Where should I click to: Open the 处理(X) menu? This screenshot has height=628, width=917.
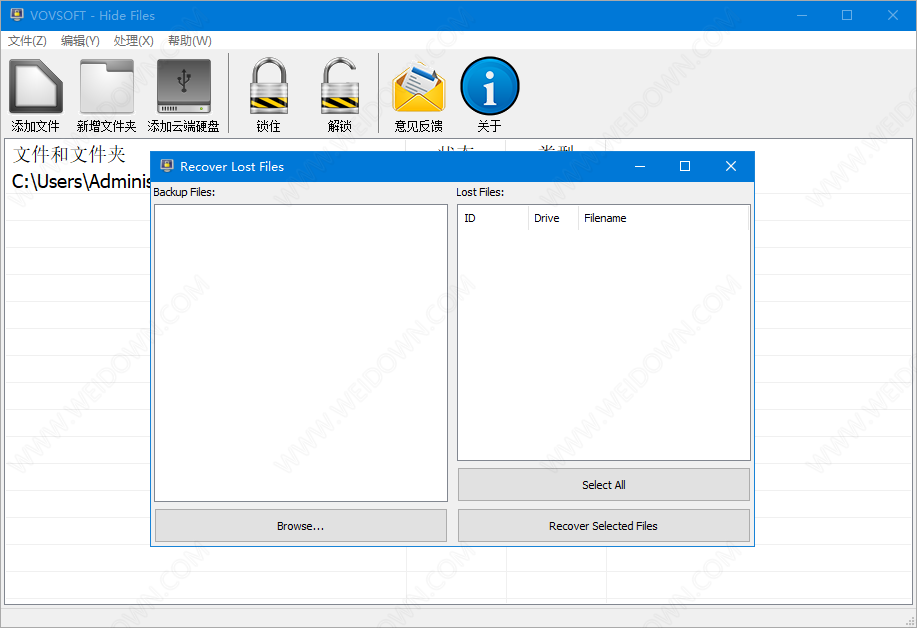133,40
